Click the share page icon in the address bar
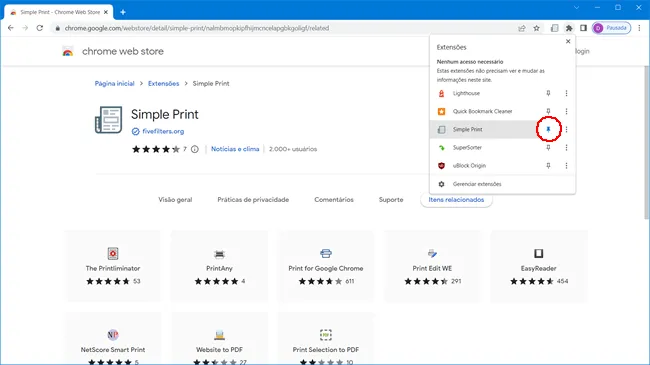The width and height of the screenshot is (650, 365). [522, 28]
